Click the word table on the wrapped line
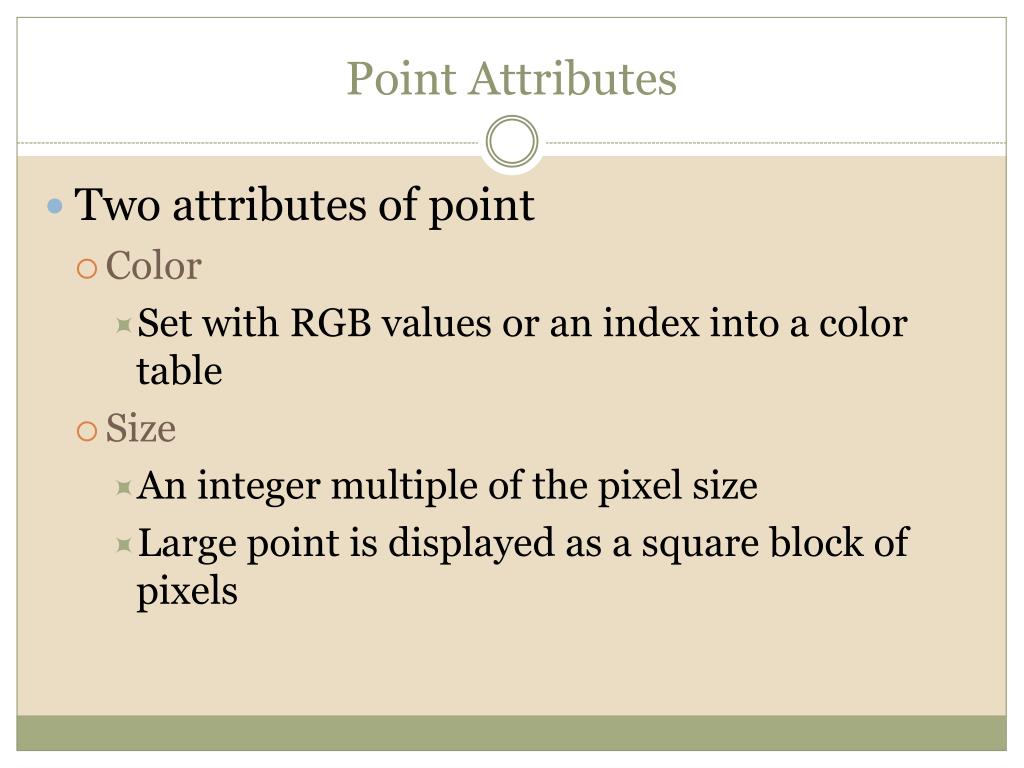 pyautogui.click(x=180, y=371)
